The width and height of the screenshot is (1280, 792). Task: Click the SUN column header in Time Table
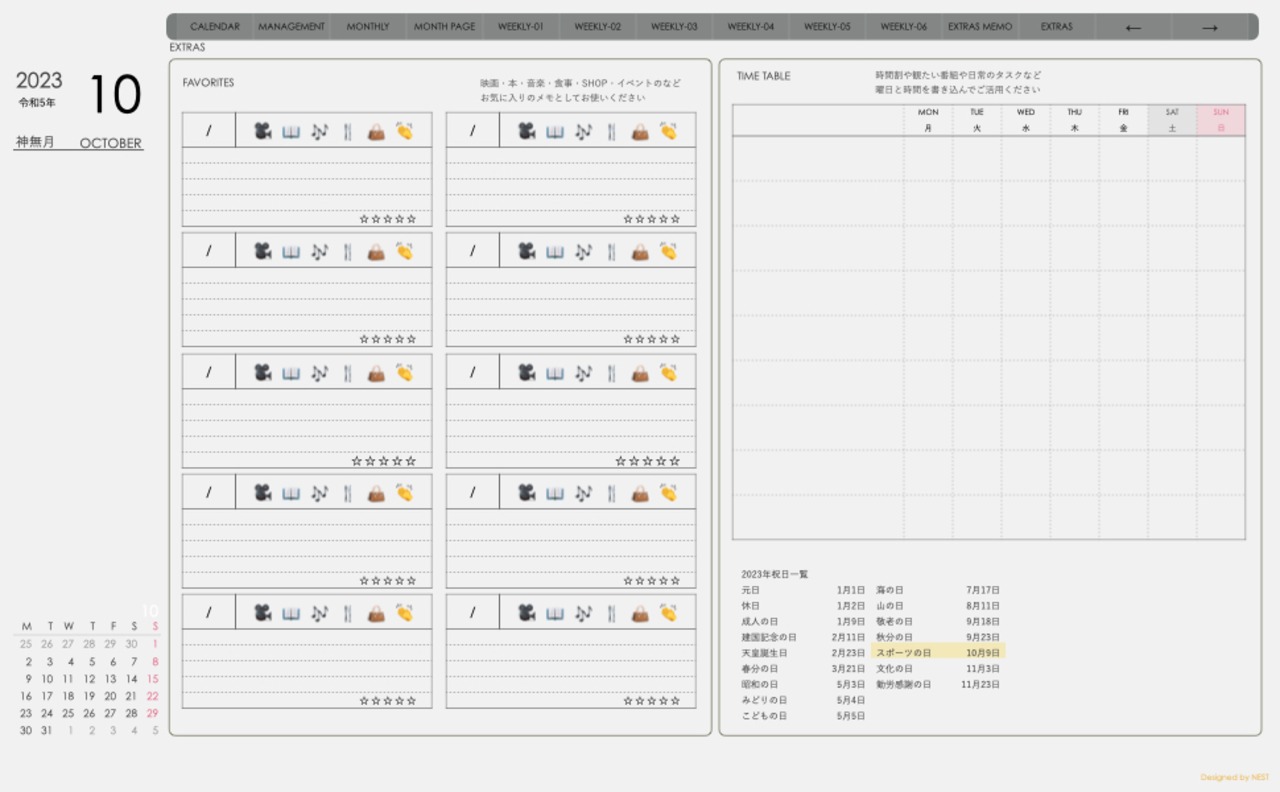[x=1220, y=120]
